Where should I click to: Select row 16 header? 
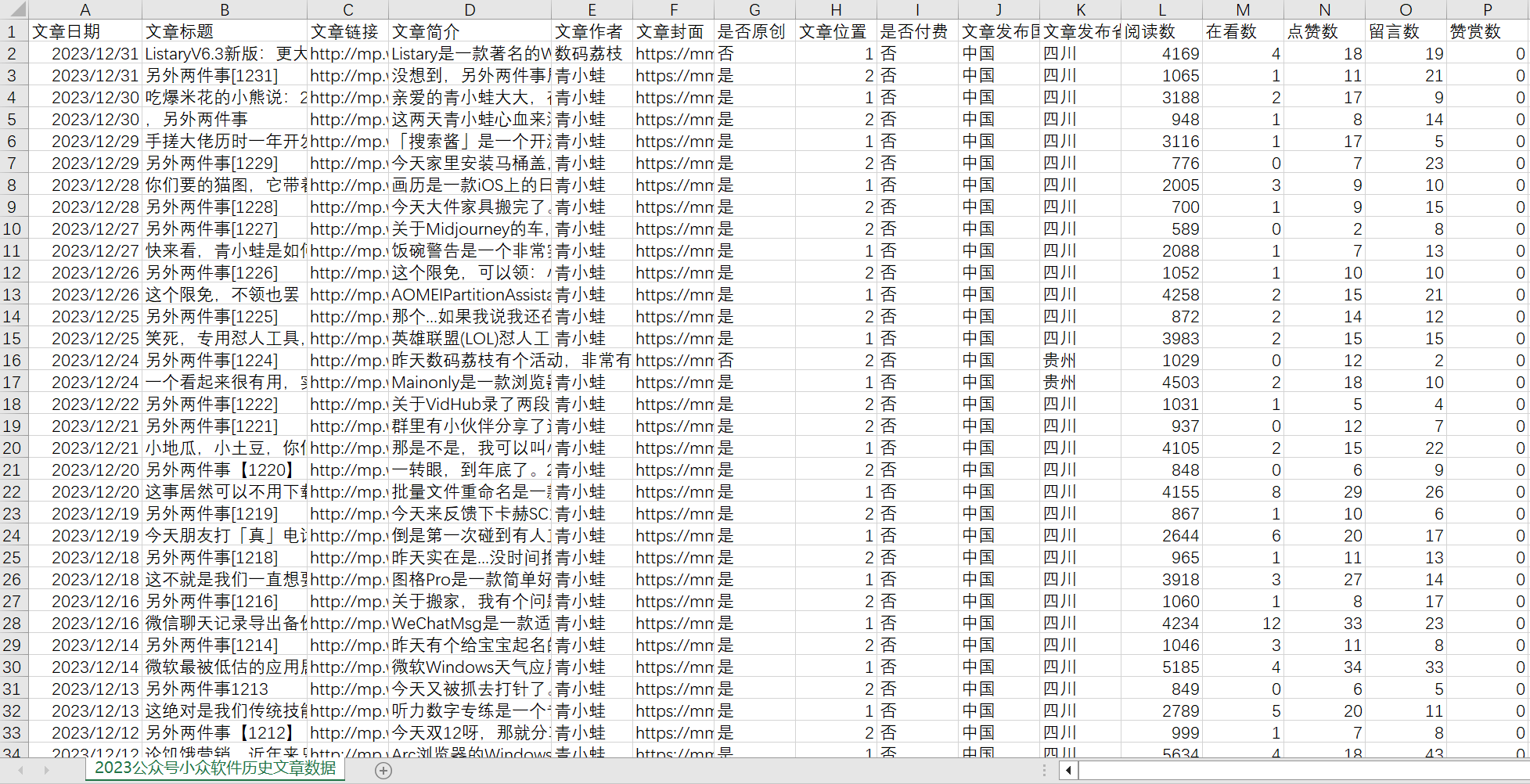[13, 361]
